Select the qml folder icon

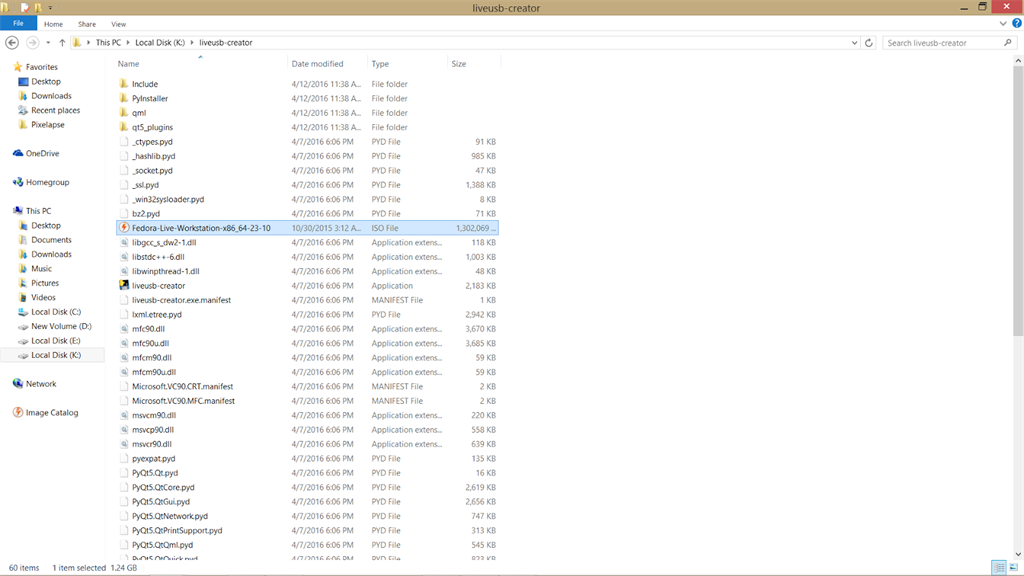click(124, 112)
